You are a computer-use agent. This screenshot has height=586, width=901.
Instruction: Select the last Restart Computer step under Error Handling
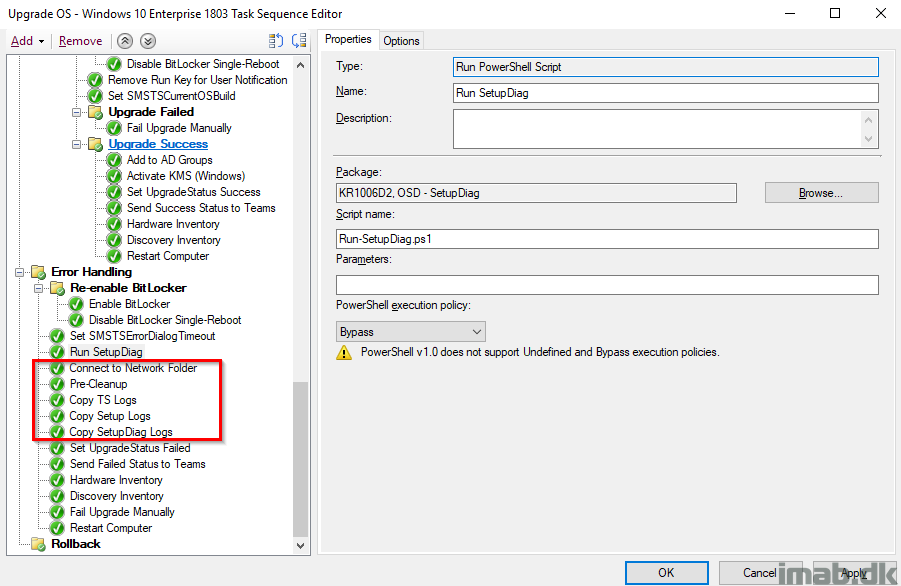(x=111, y=528)
